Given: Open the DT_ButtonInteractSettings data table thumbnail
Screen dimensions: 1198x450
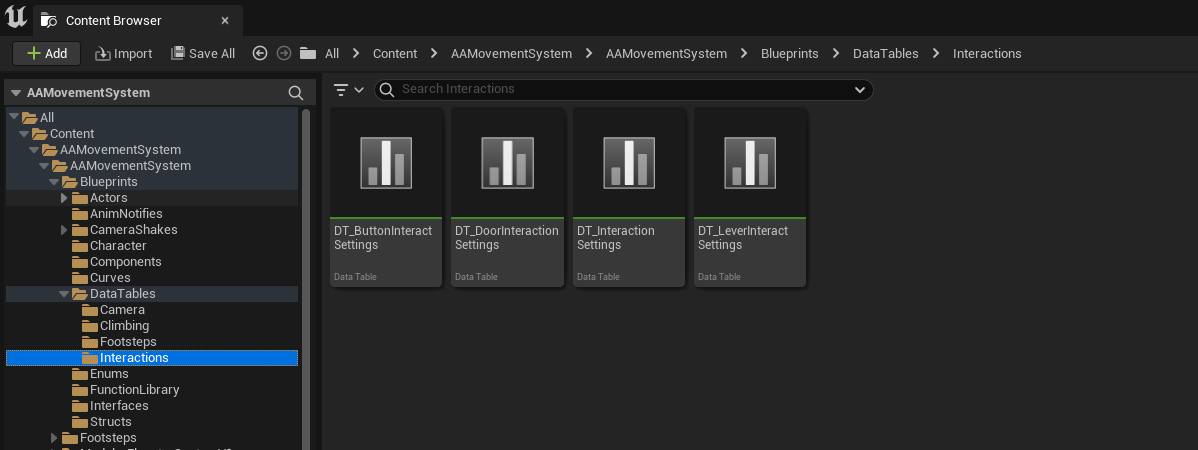Looking at the screenshot, I should (386, 162).
